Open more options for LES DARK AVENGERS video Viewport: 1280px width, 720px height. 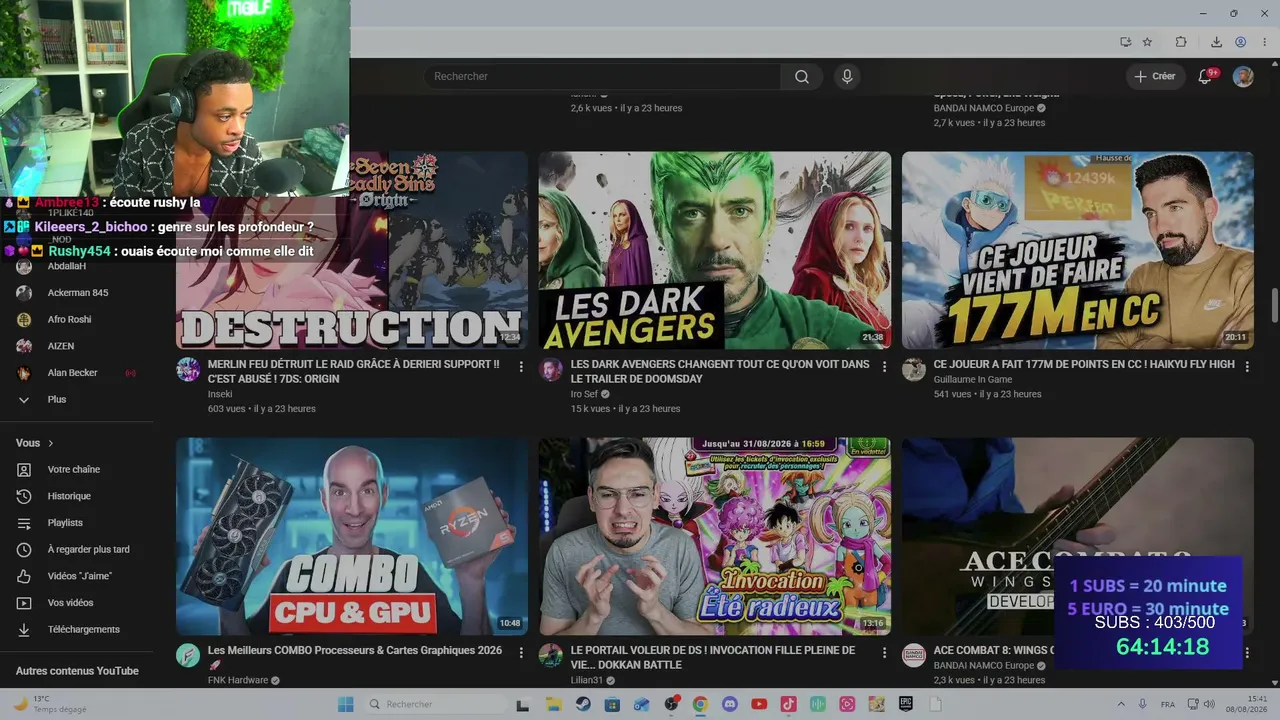click(x=884, y=367)
